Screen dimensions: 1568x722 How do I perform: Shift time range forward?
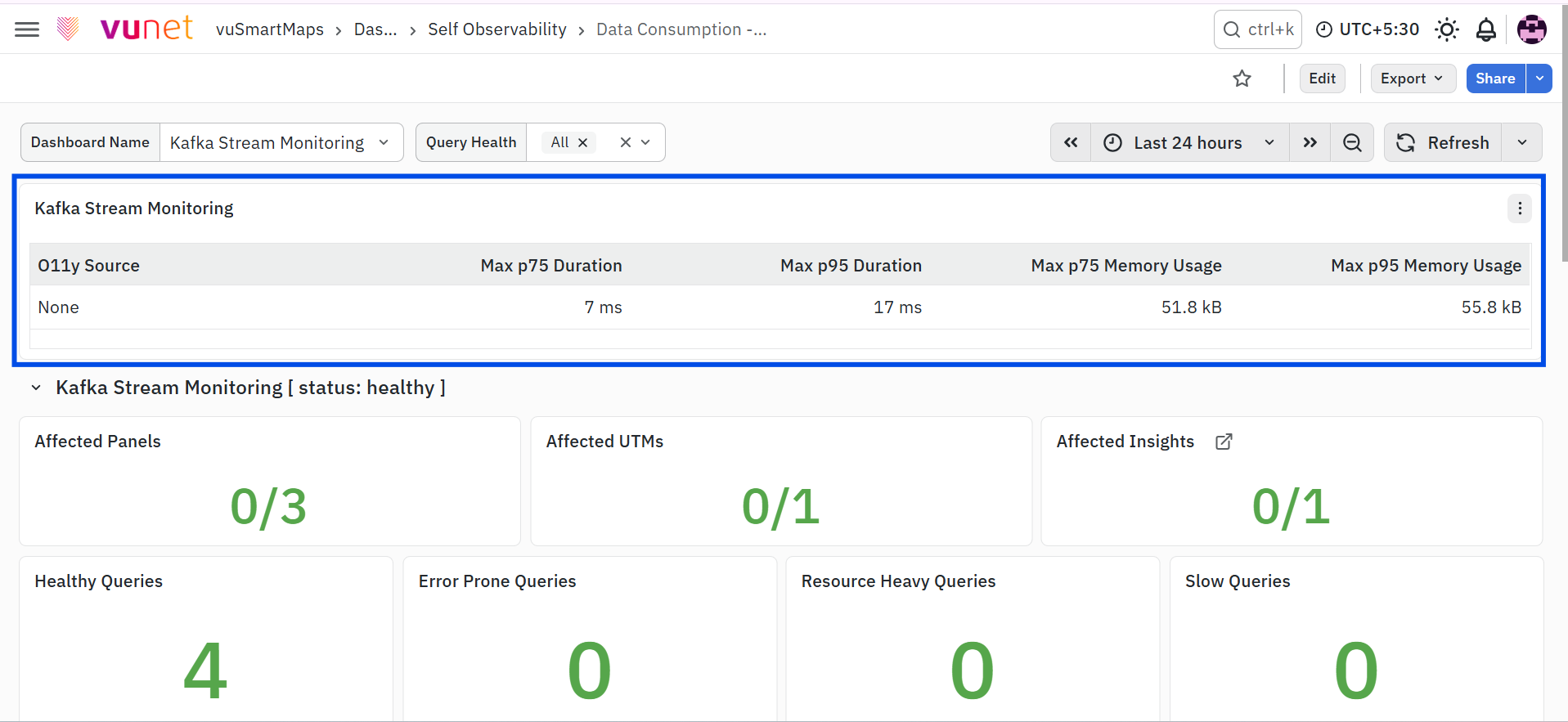[x=1310, y=142]
